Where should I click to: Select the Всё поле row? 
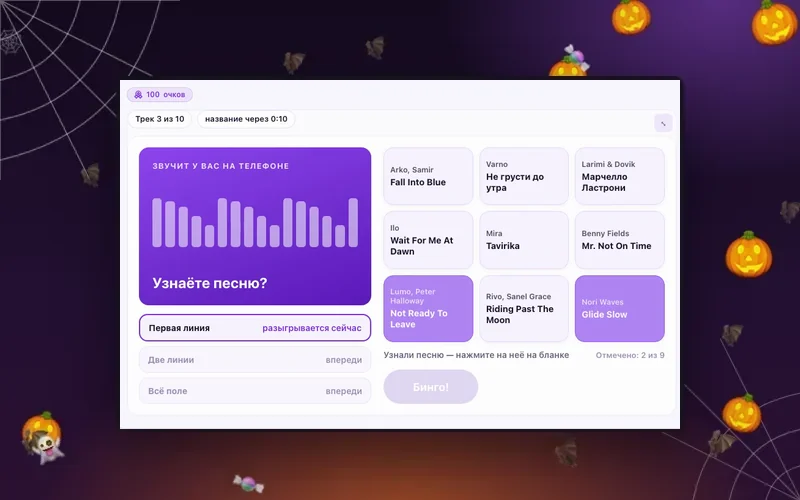pyautogui.click(x=255, y=391)
